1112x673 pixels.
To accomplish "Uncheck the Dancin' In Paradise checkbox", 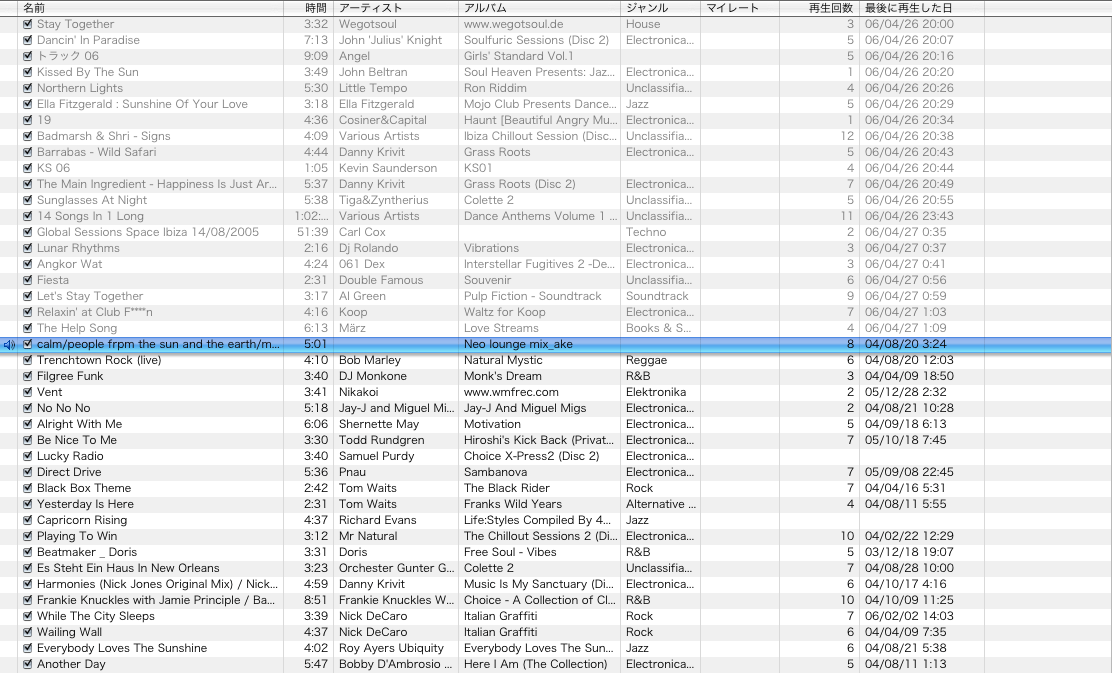I will tap(28, 40).
